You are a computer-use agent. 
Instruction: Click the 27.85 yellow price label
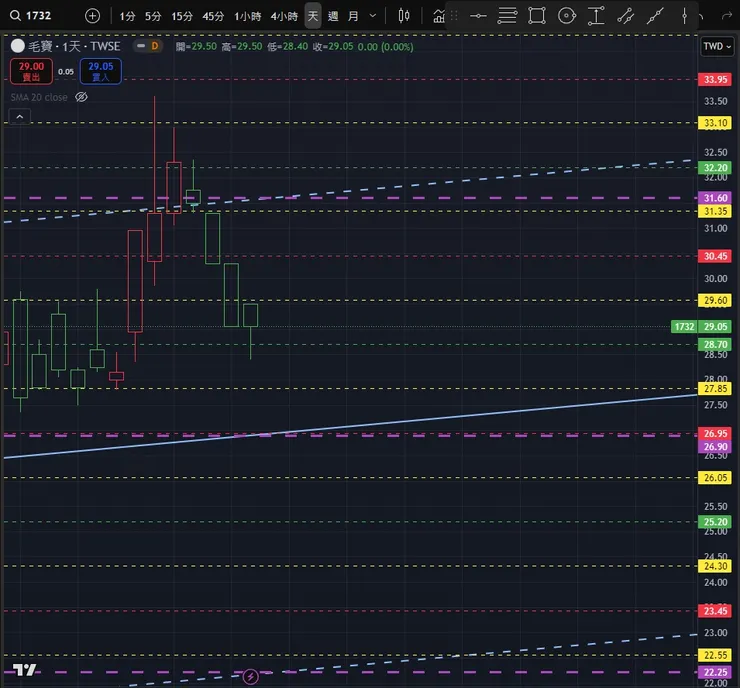point(715,389)
